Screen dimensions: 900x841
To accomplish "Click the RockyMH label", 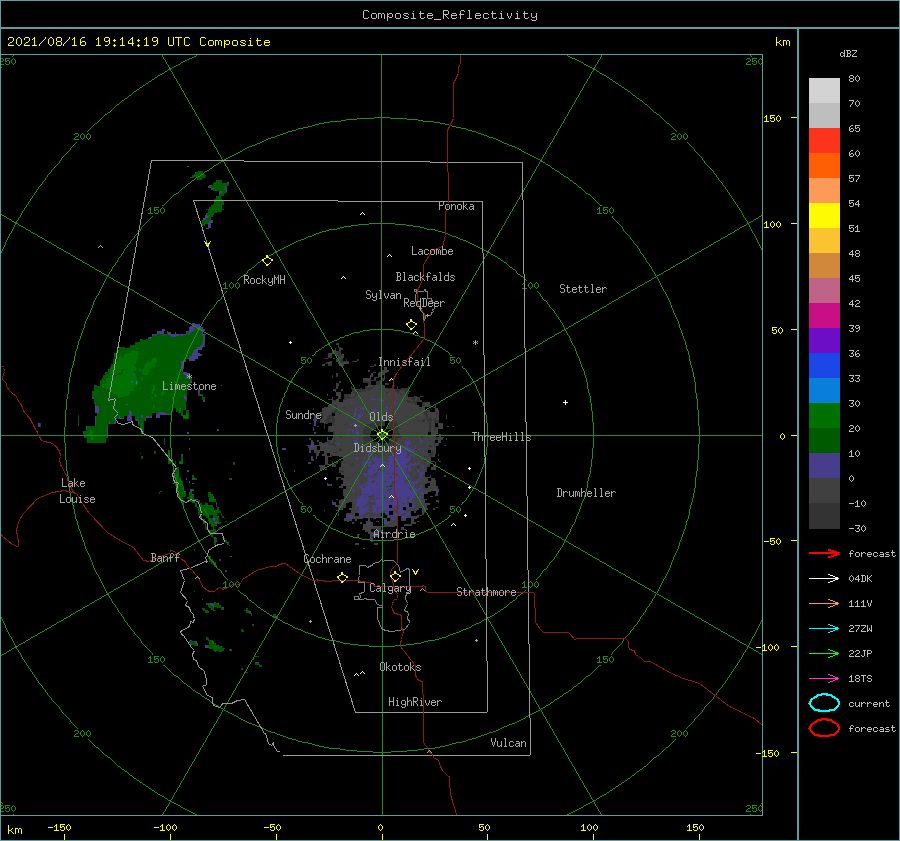I will [264, 280].
